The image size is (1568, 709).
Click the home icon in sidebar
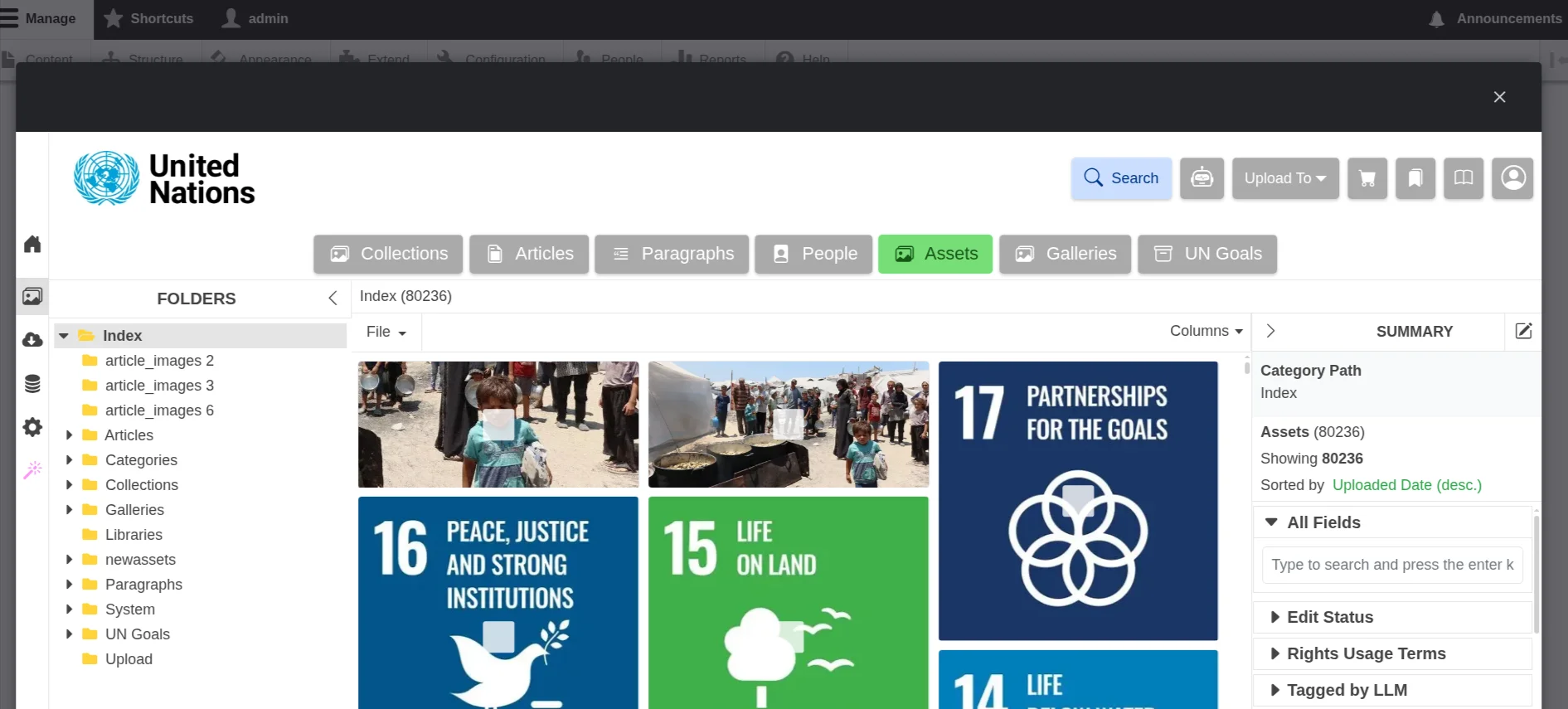point(32,244)
